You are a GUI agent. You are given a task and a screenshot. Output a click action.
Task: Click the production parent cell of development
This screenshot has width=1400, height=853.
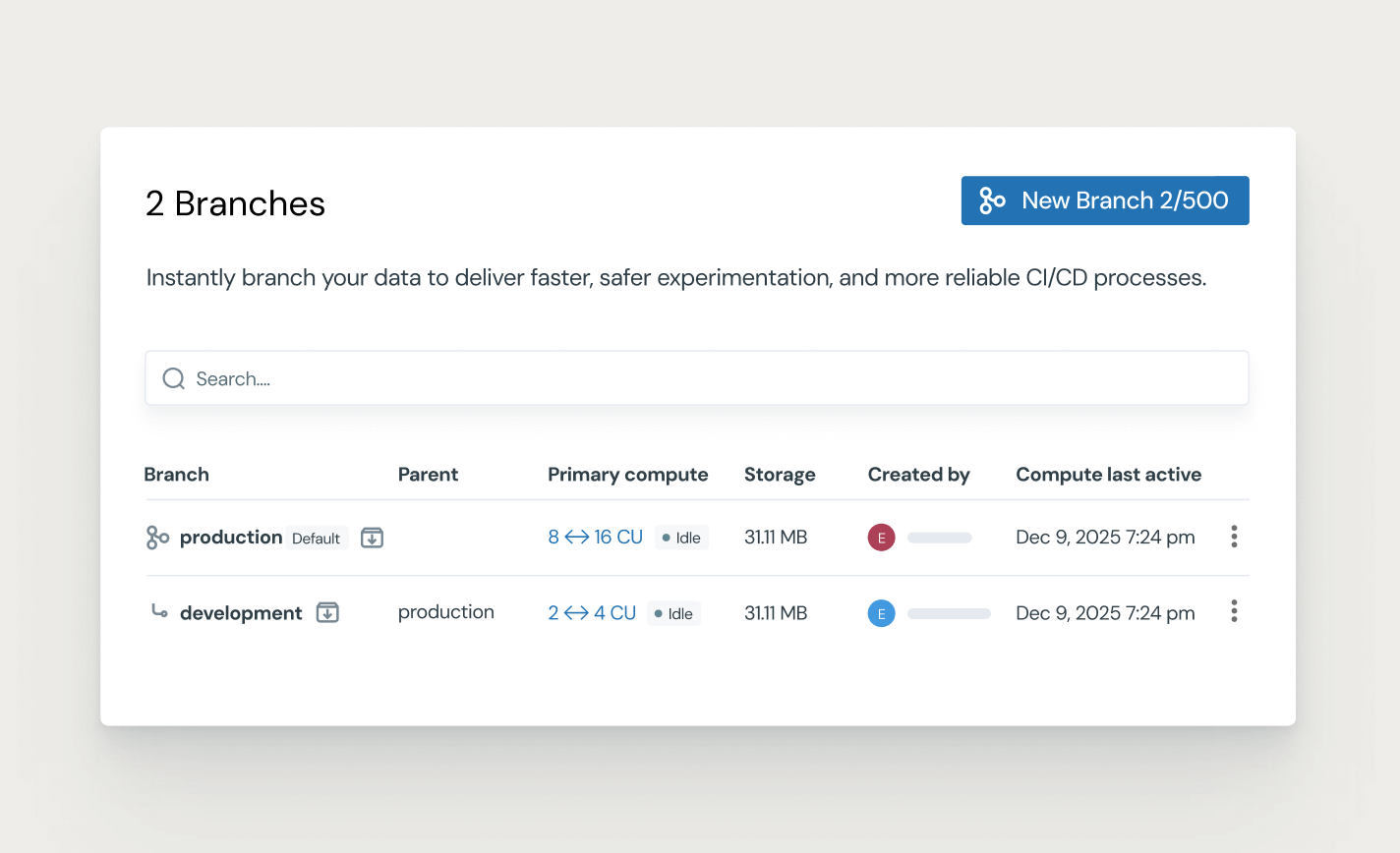point(446,612)
